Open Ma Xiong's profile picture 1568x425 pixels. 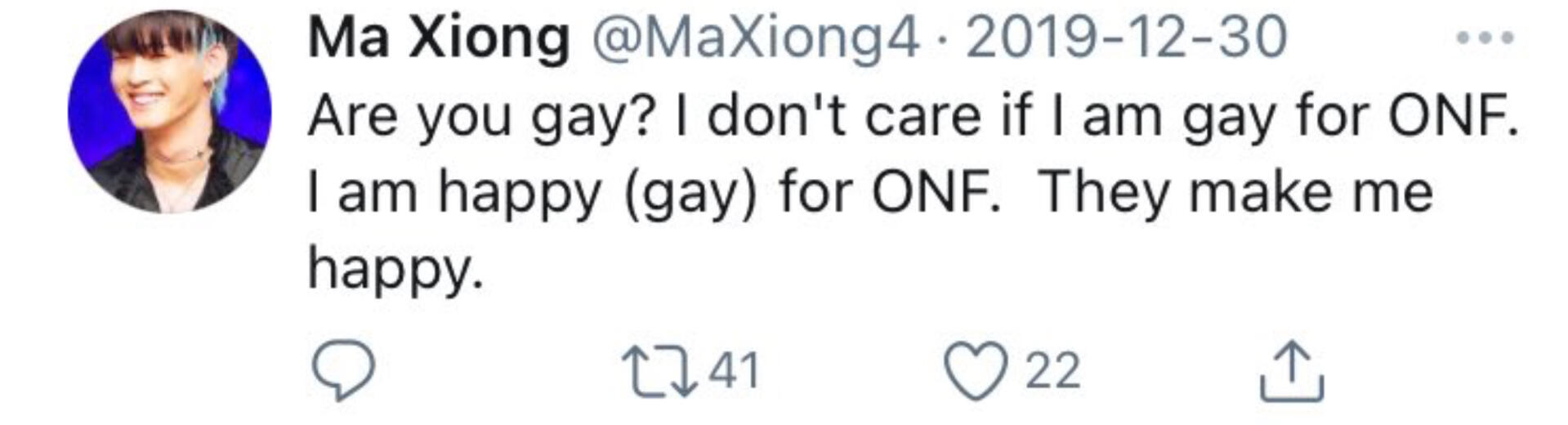tap(170, 113)
